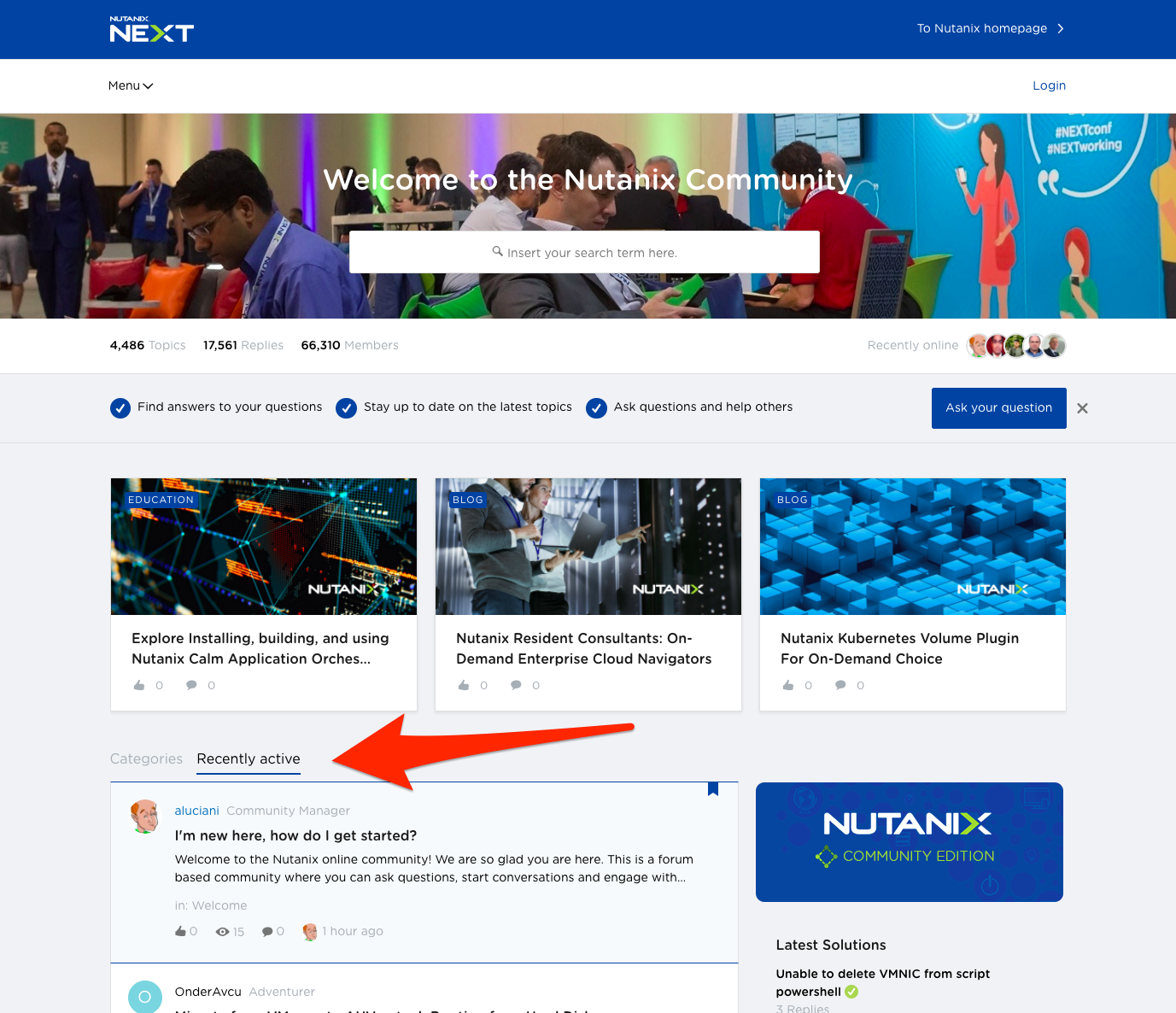Click the checkmark beside Stay up to date
Screen dimensions: 1176x1013
(x=346, y=408)
